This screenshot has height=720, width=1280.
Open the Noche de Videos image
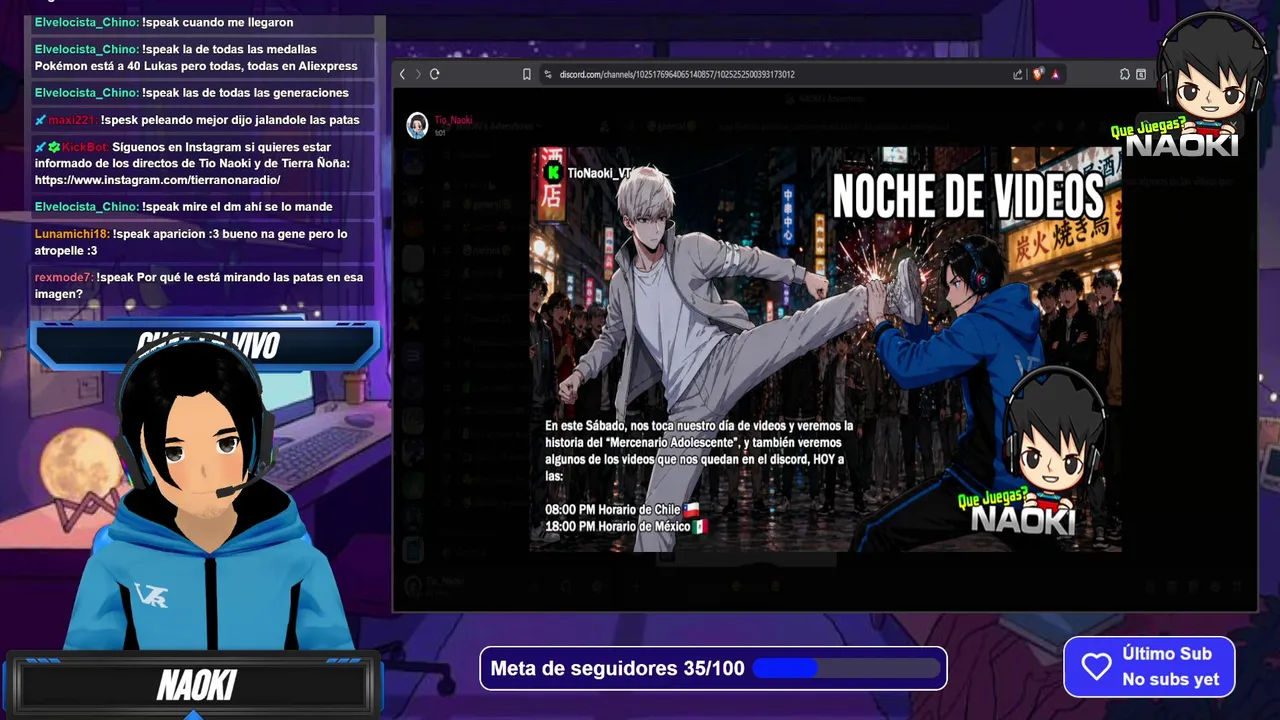(825, 349)
